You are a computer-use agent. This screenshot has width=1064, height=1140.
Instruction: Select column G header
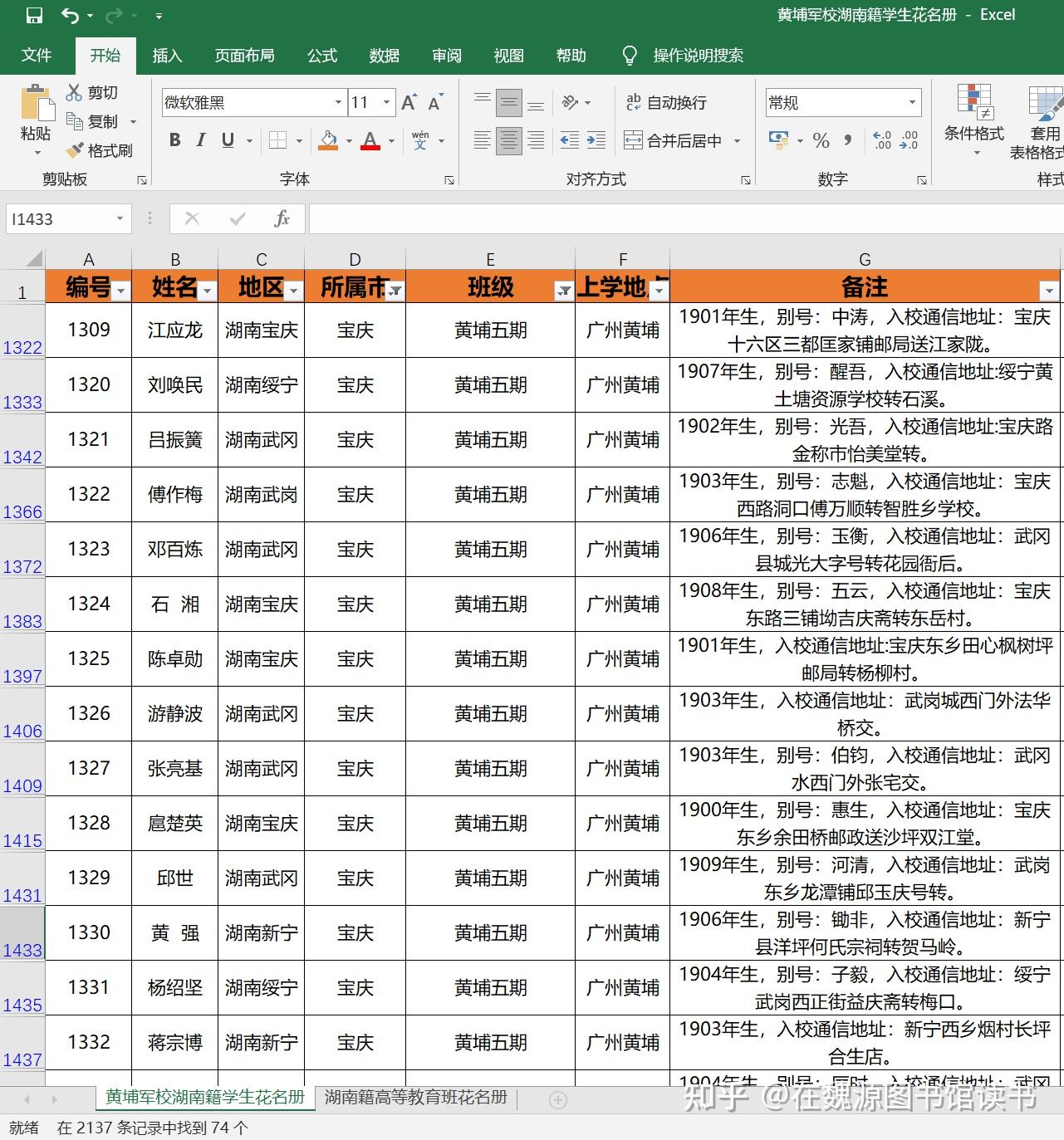[x=865, y=259]
